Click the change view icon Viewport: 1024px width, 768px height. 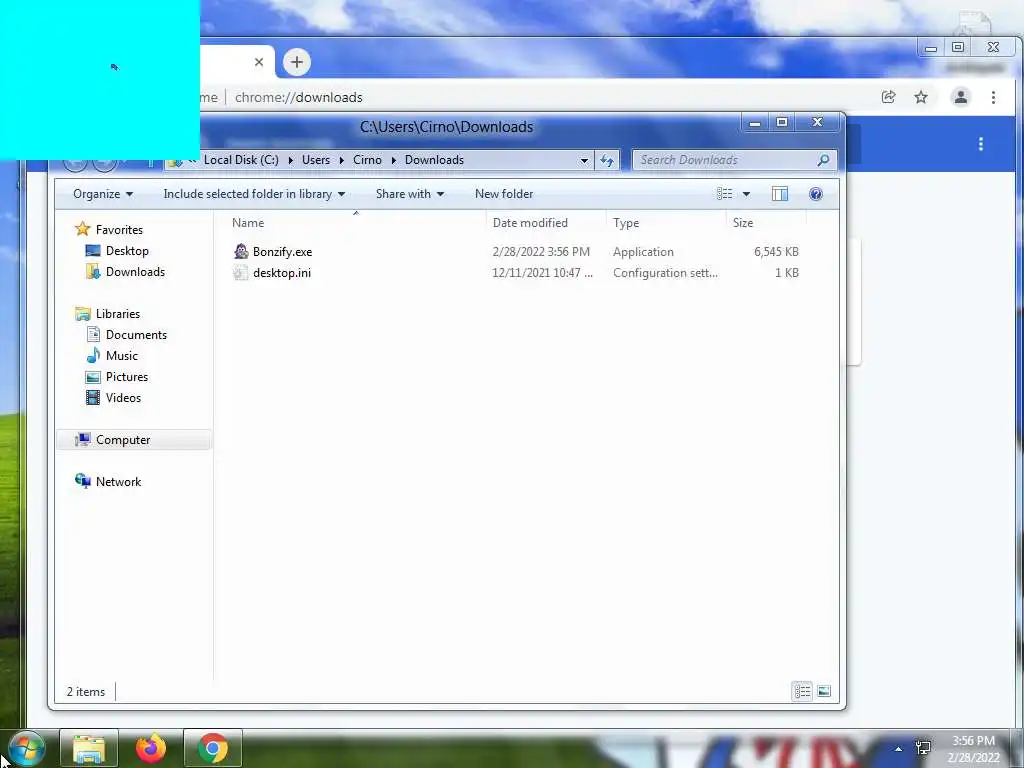click(x=724, y=194)
